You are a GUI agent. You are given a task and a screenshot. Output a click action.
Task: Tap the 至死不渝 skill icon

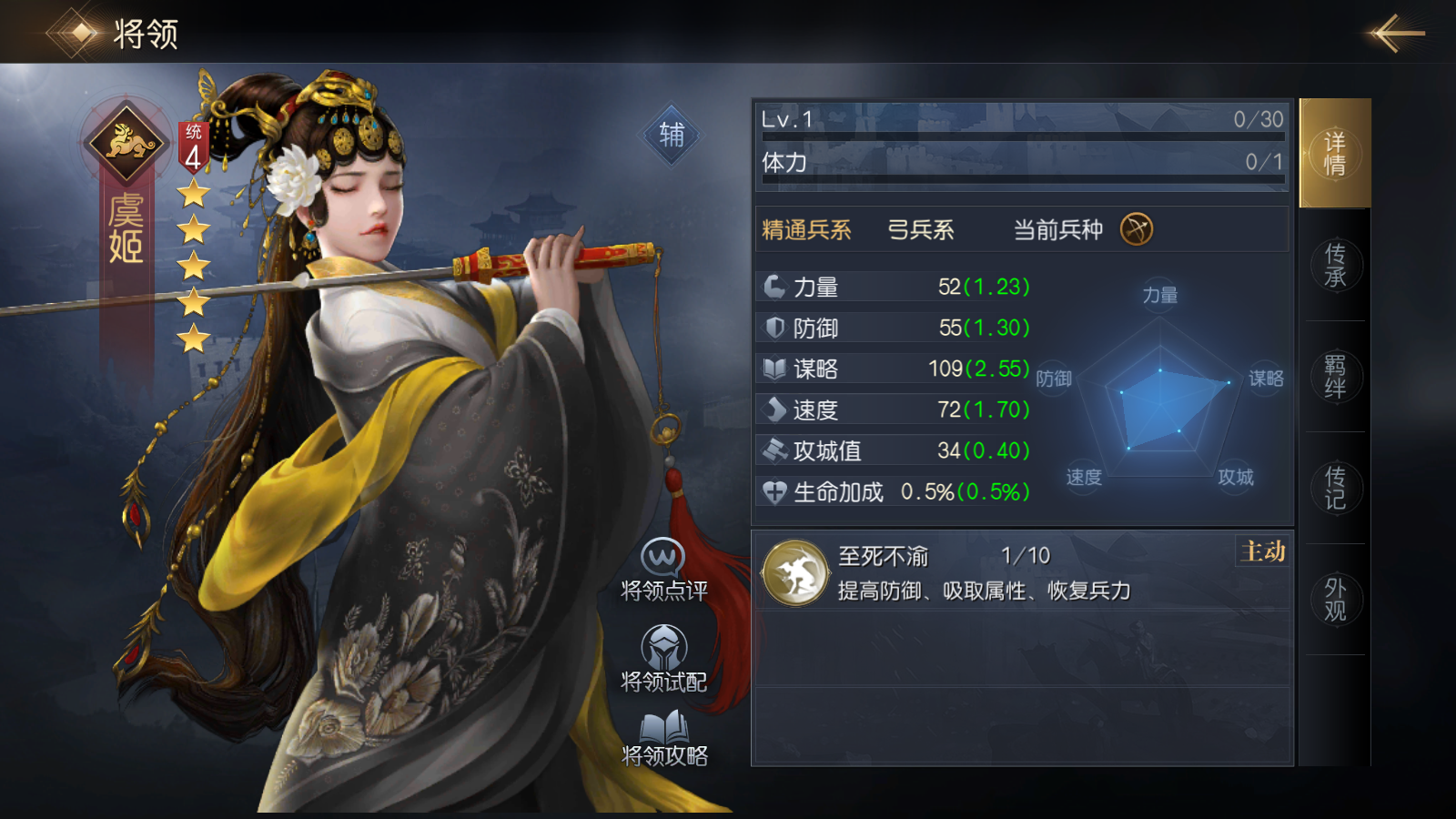click(795, 573)
